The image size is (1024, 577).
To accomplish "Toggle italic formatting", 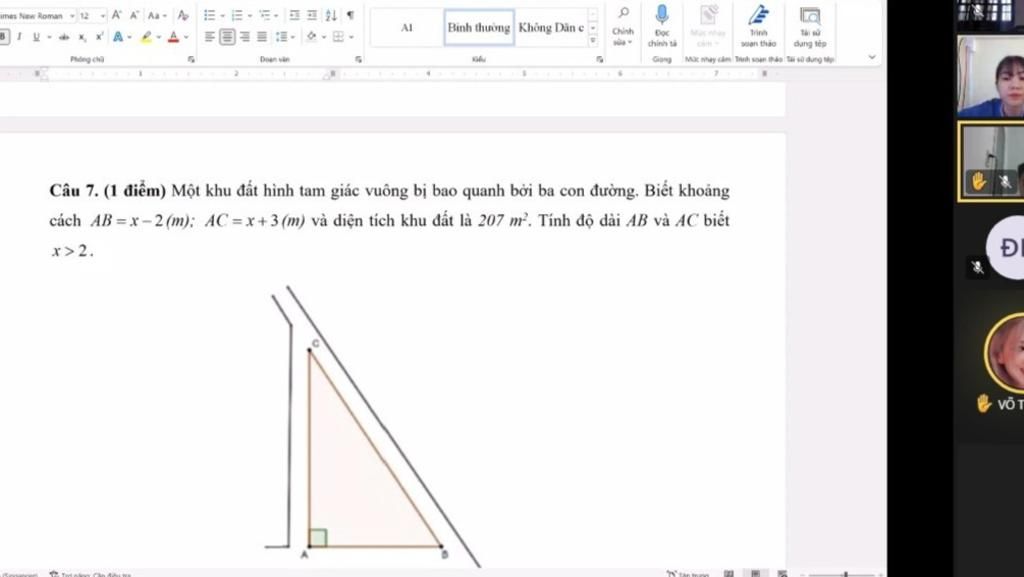I will point(19,37).
